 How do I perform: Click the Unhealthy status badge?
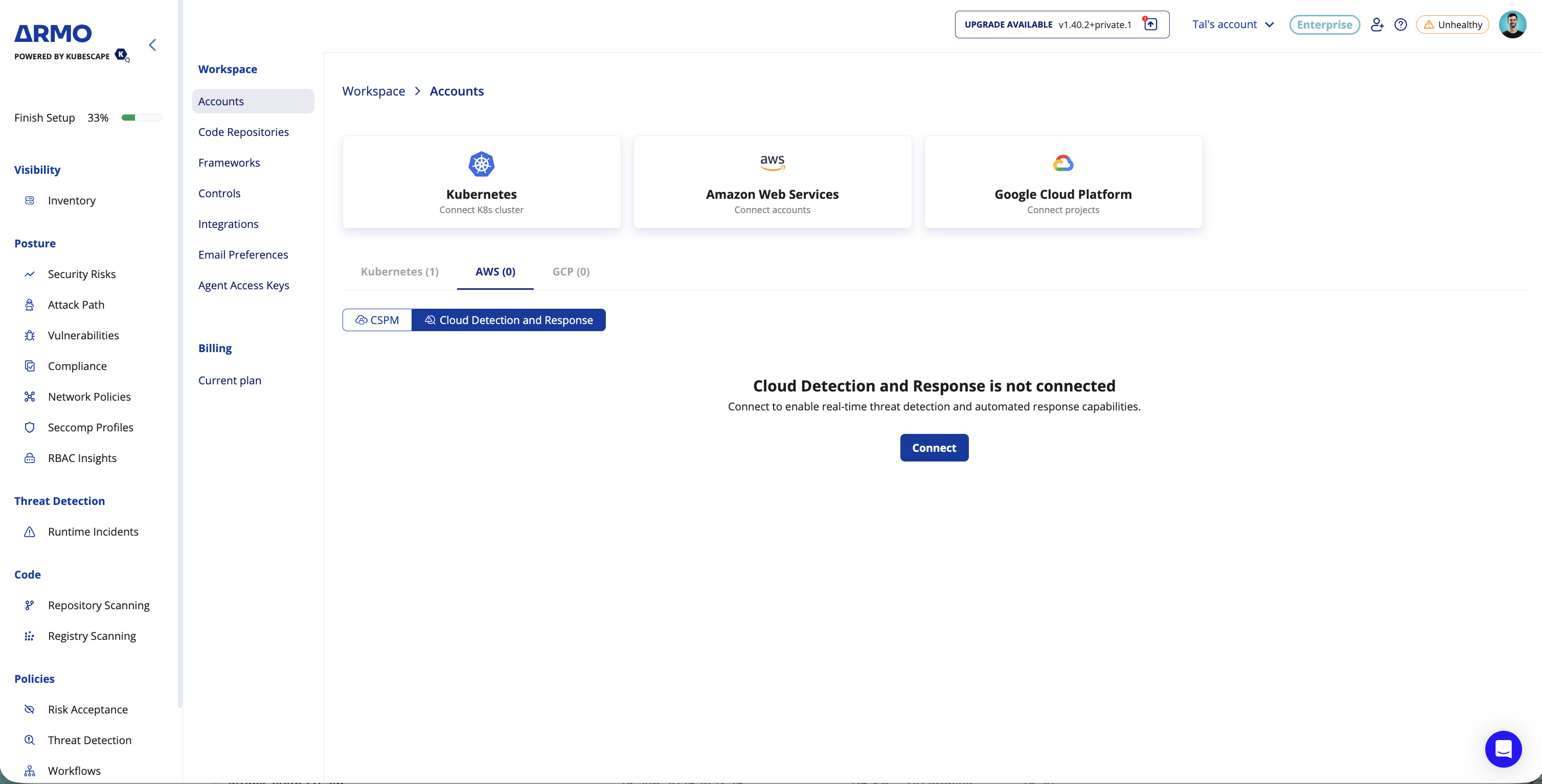coord(1452,25)
